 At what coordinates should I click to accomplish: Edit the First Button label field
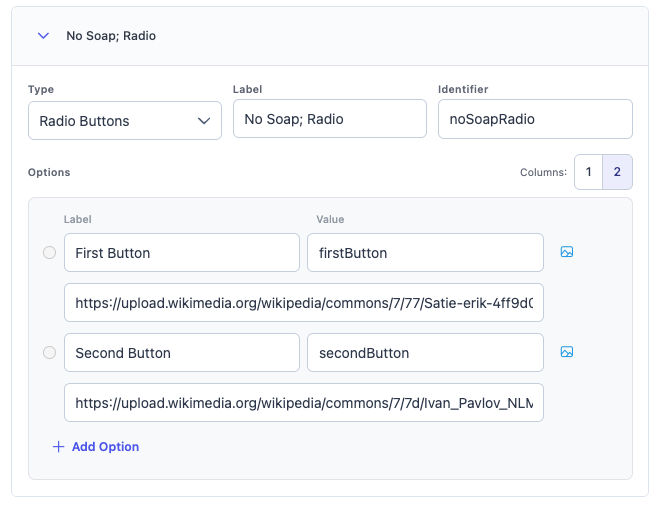182,253
